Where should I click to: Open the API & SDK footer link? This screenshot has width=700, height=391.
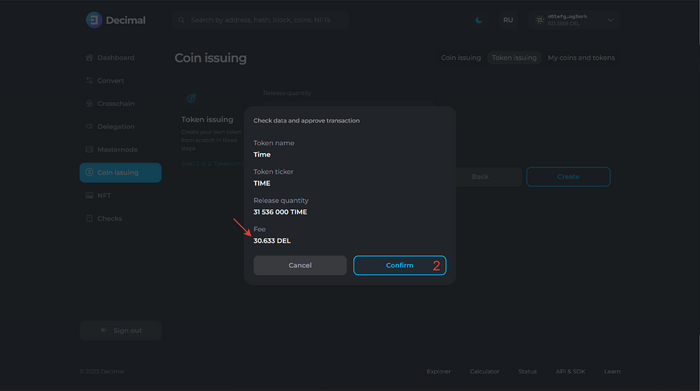570,371
